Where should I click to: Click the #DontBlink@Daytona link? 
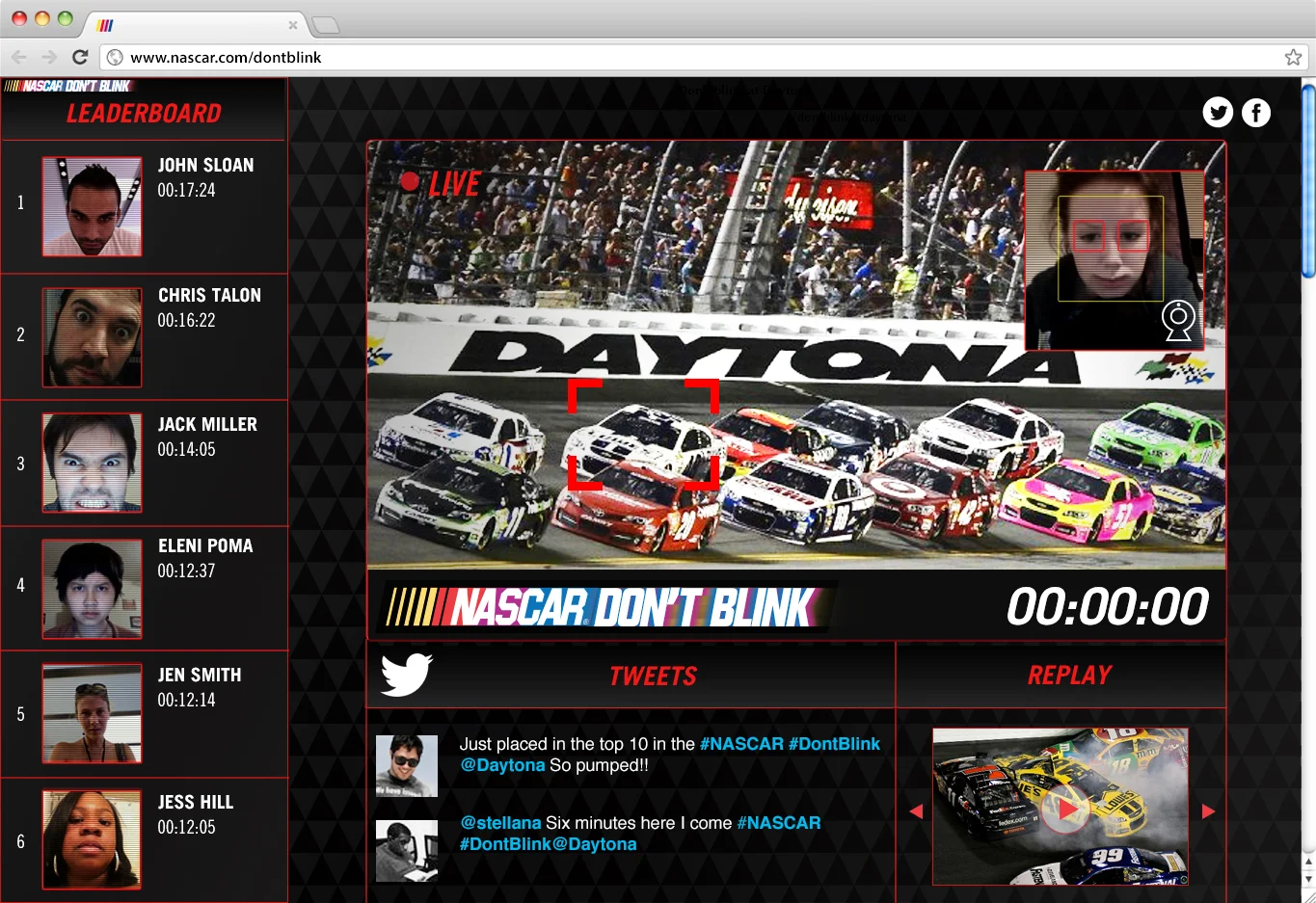(x=548, y=844)
